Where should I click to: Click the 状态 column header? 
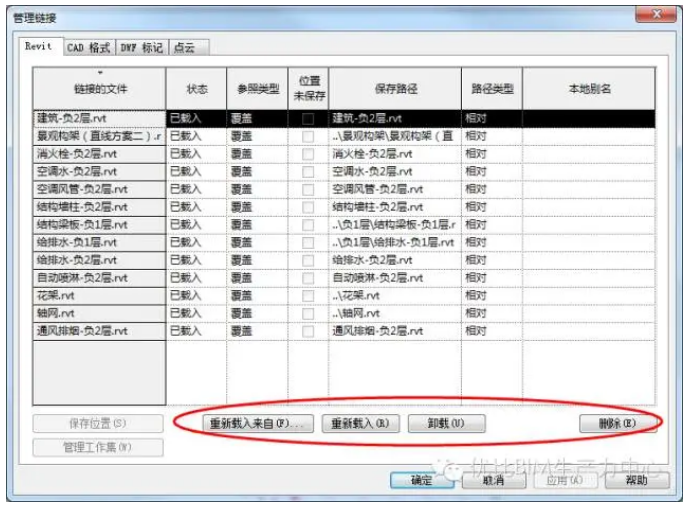tap(197, 89)
